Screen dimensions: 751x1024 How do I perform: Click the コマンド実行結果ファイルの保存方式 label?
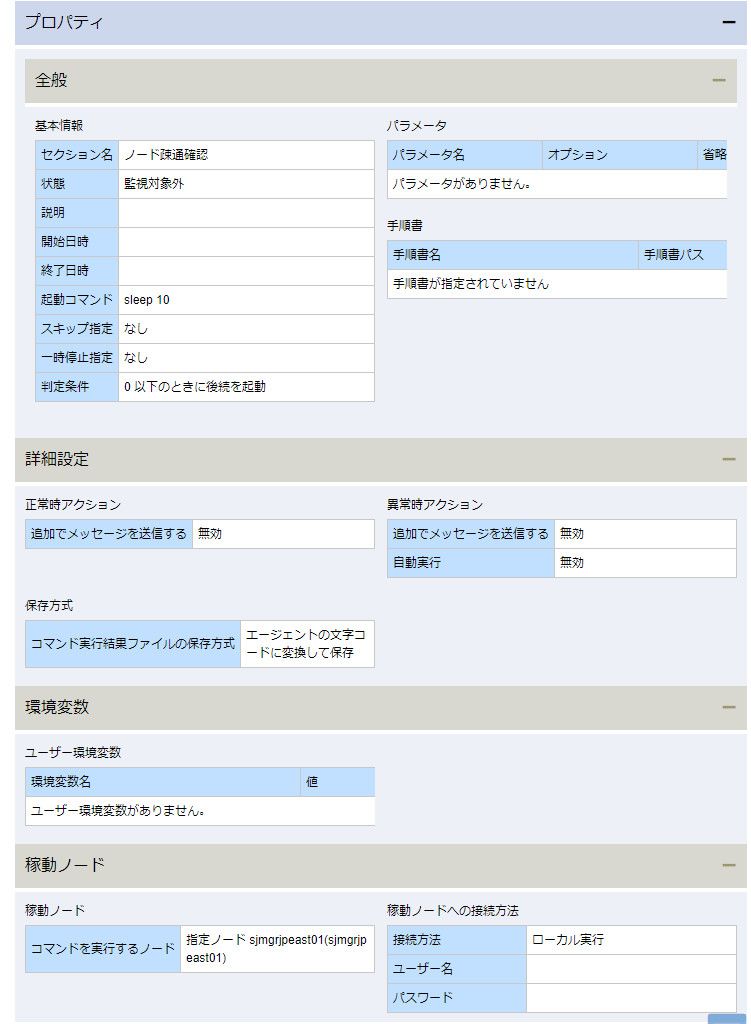coord(133,644)
